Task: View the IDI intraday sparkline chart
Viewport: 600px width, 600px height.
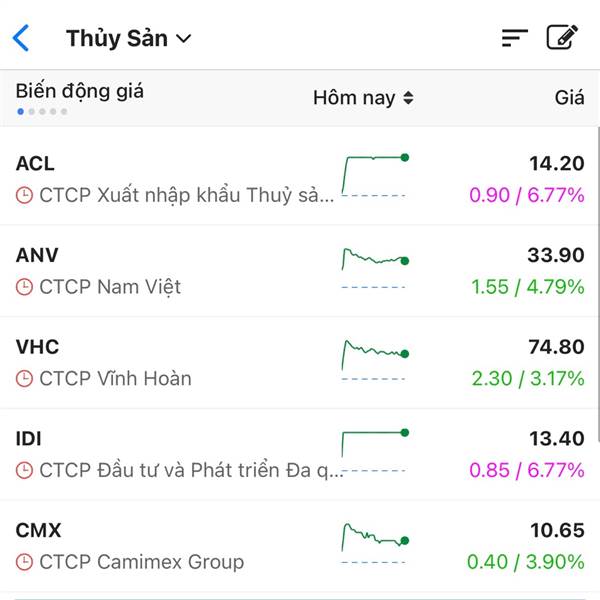Action: click(375, 451)
